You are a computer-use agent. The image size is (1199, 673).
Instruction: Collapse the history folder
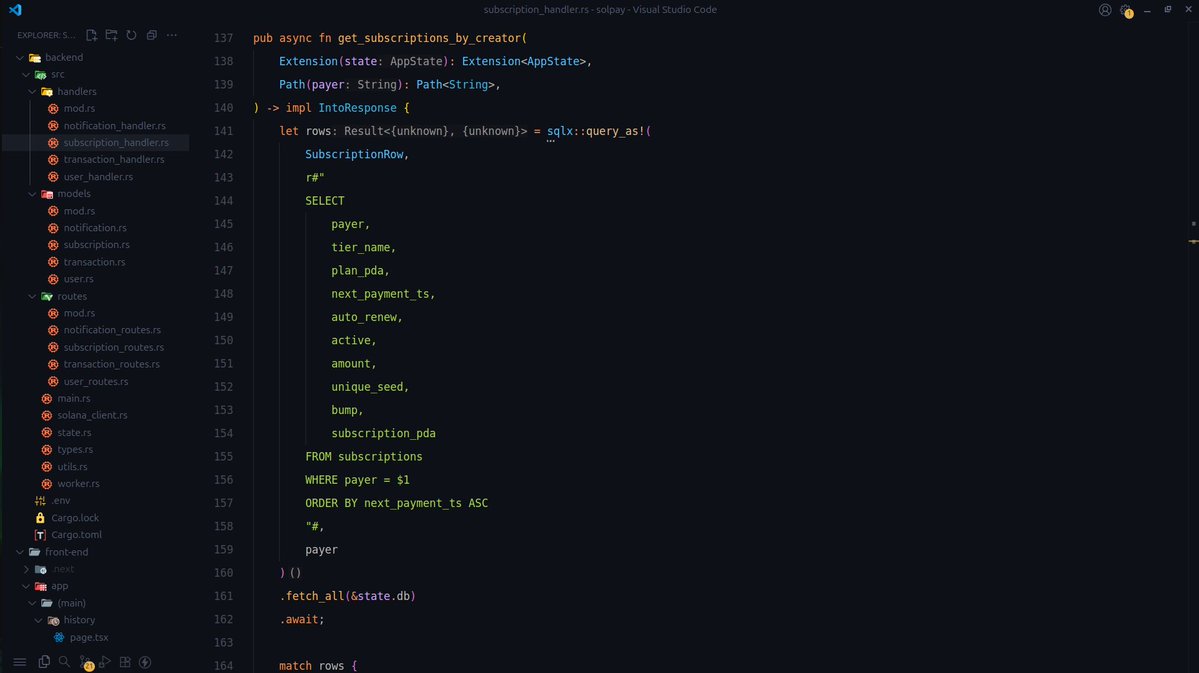(x=38, y=620)
